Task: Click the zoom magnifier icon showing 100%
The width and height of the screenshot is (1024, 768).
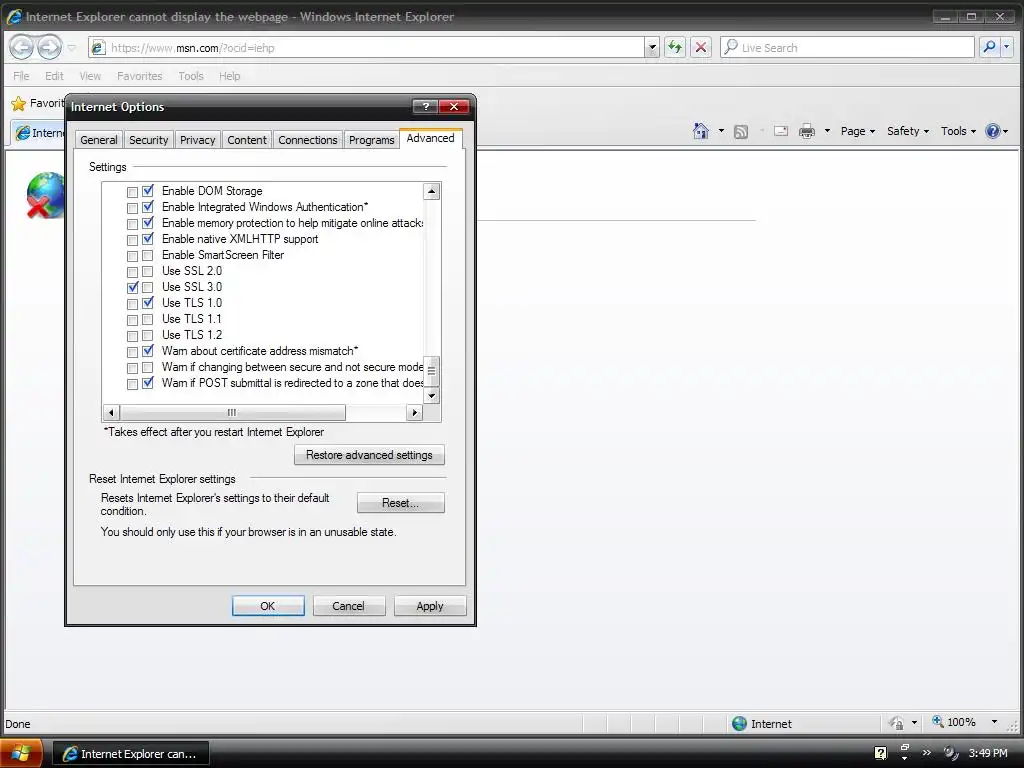Action: tap(938, 722)
